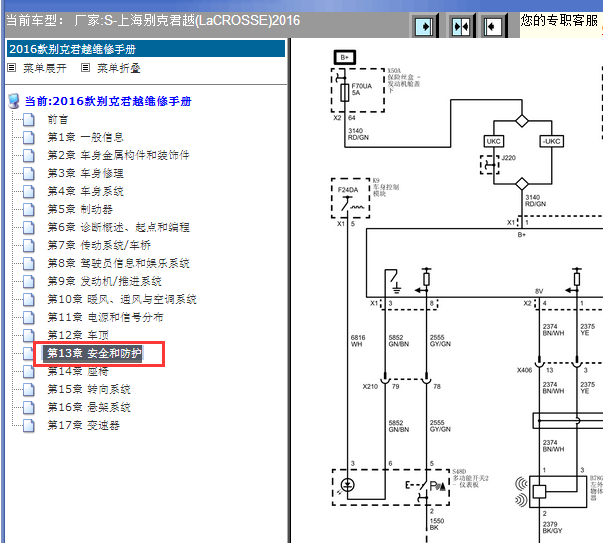Image resolution: width=603 pixels, height=543 pixels.
Task: Open 第16章 悬架系统
Action: point(89,407)
